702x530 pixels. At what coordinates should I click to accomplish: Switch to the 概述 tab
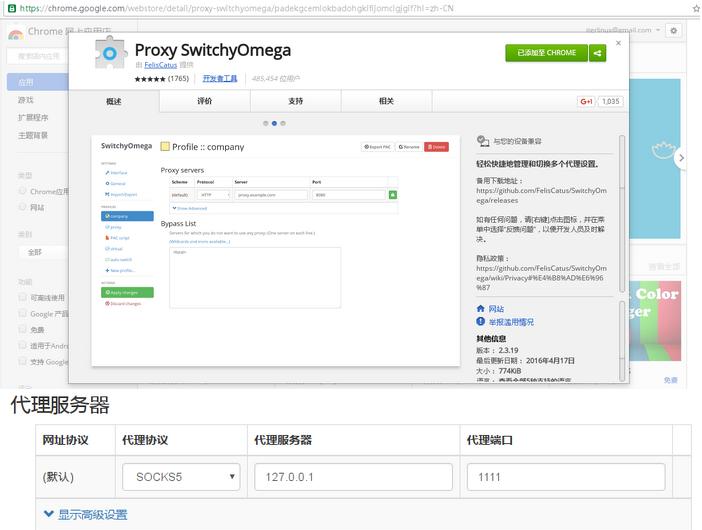[x=114, y=101]
